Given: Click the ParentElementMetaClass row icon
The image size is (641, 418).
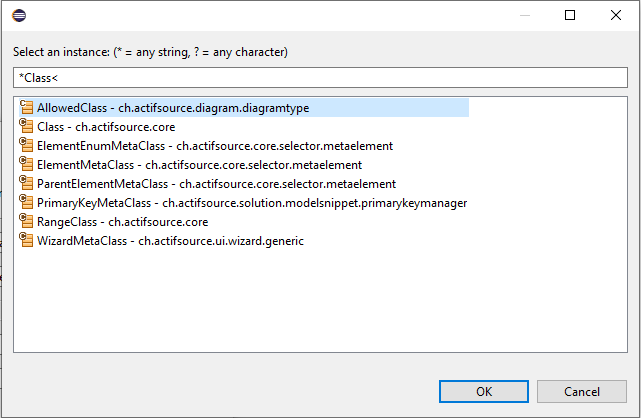Looking at the screenshot, I should click(27, 184).
